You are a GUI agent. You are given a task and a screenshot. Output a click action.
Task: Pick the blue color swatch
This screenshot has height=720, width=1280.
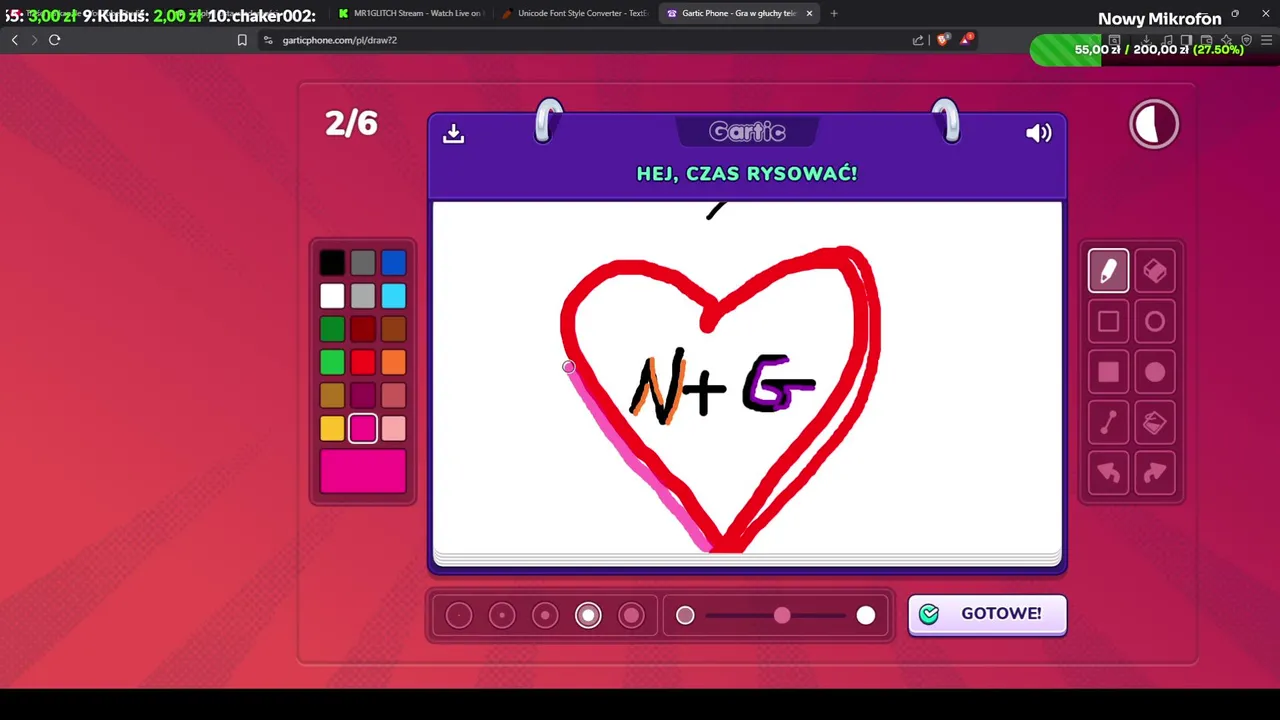tap(394, 263)
